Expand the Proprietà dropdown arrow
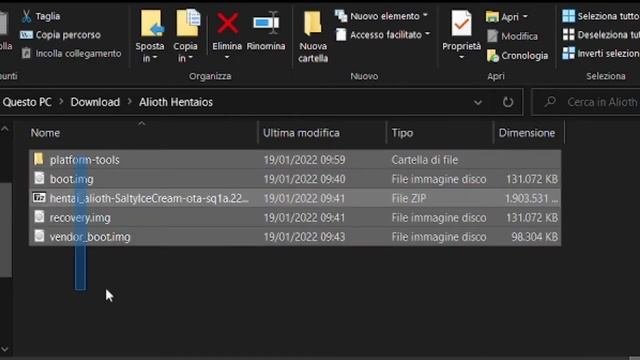Viewport: 640px width, 360px height. click(x=461, y=57)
